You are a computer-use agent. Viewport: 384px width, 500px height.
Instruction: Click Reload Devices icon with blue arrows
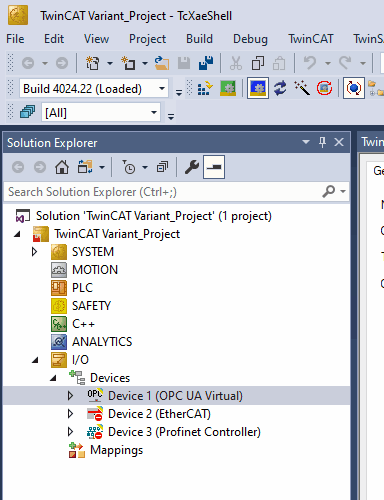(x=280, y=88)
